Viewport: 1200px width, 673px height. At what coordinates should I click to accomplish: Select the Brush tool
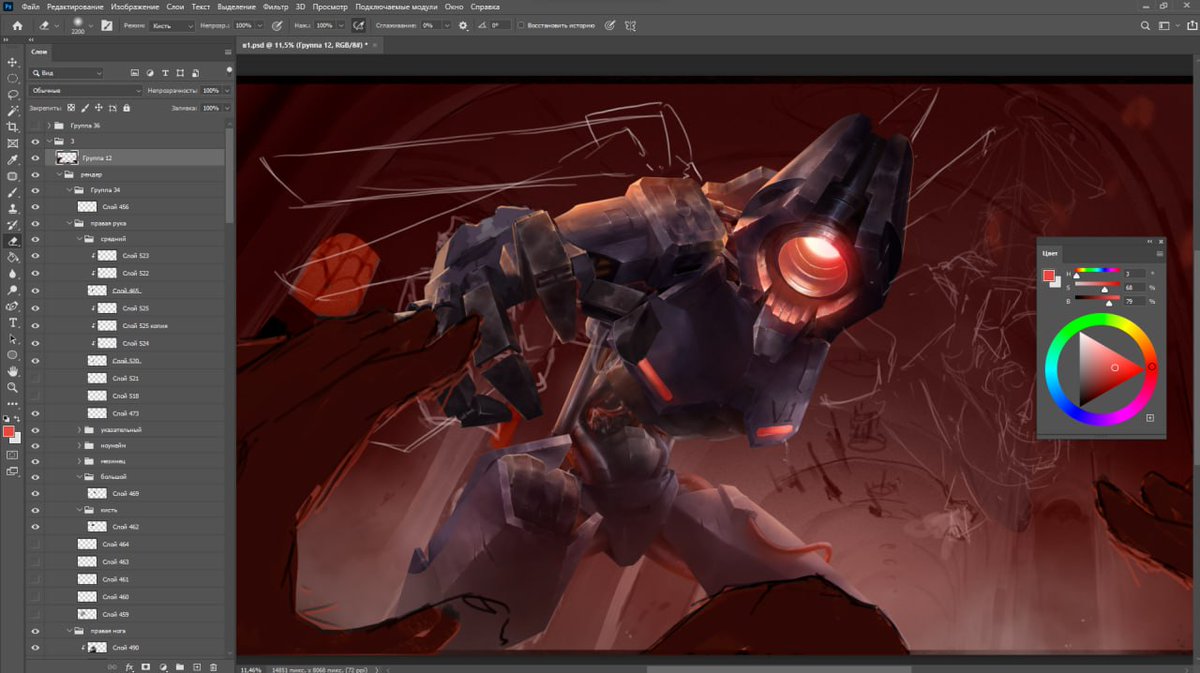point(12,192)
